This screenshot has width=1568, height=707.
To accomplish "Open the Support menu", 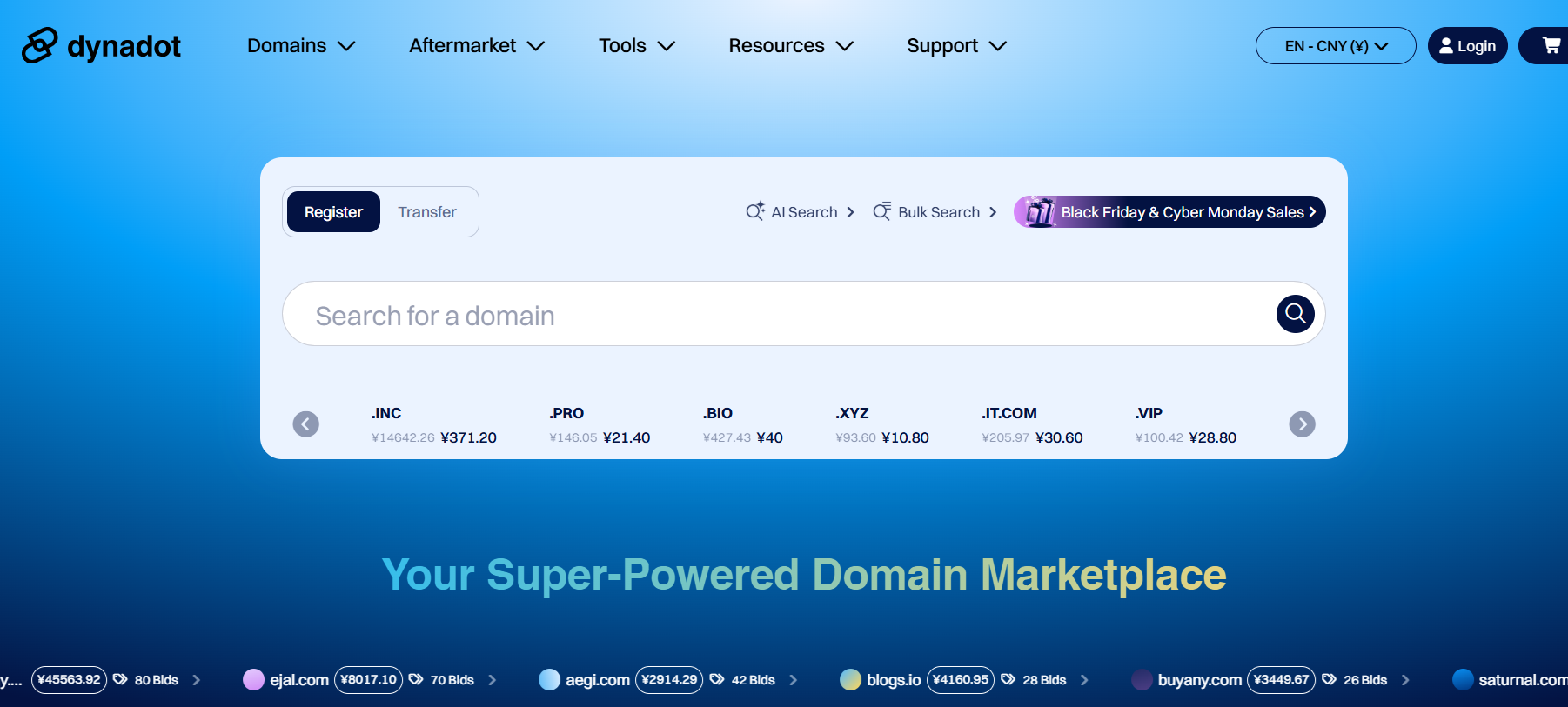I will [955, 45].
